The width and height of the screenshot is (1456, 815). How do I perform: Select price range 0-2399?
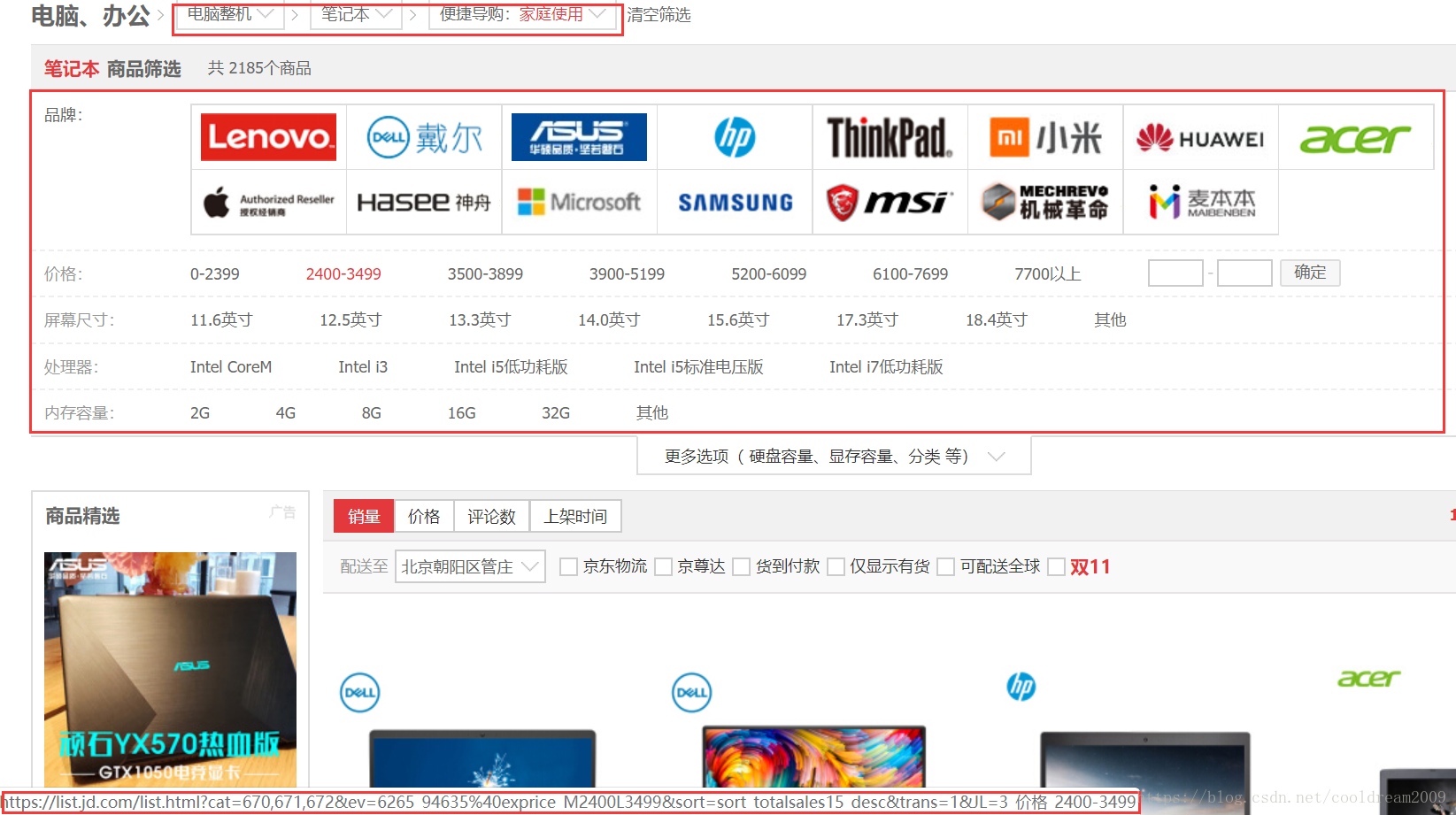pos(215,274)
